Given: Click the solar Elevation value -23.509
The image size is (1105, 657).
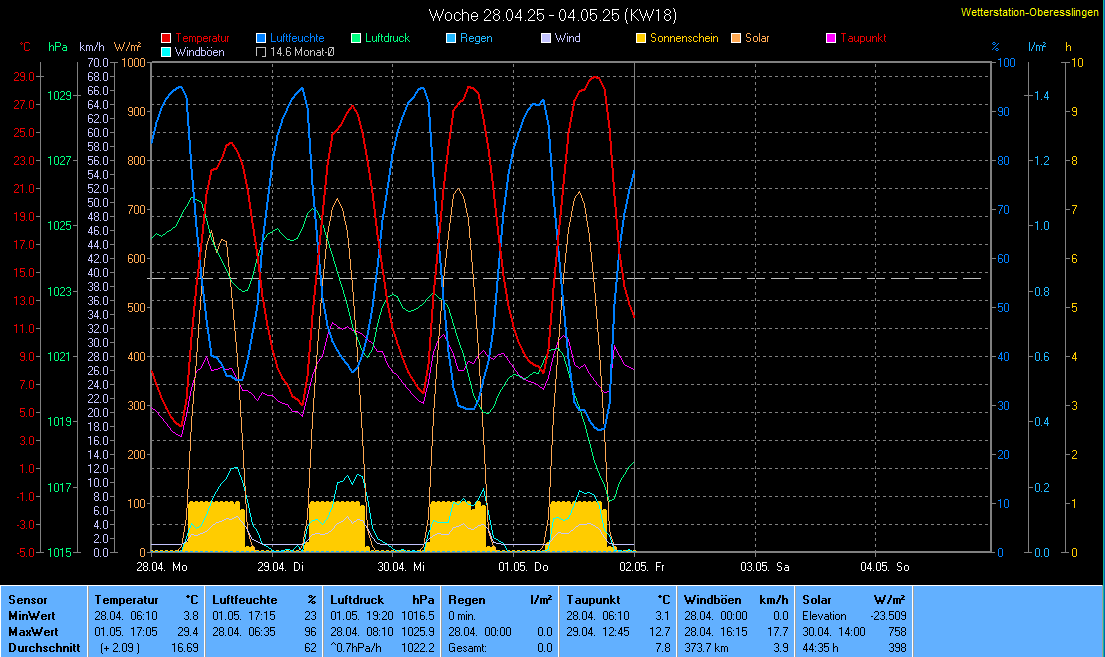Looking at the screenshot, I should pyautogui.click(x=888, y=616).
